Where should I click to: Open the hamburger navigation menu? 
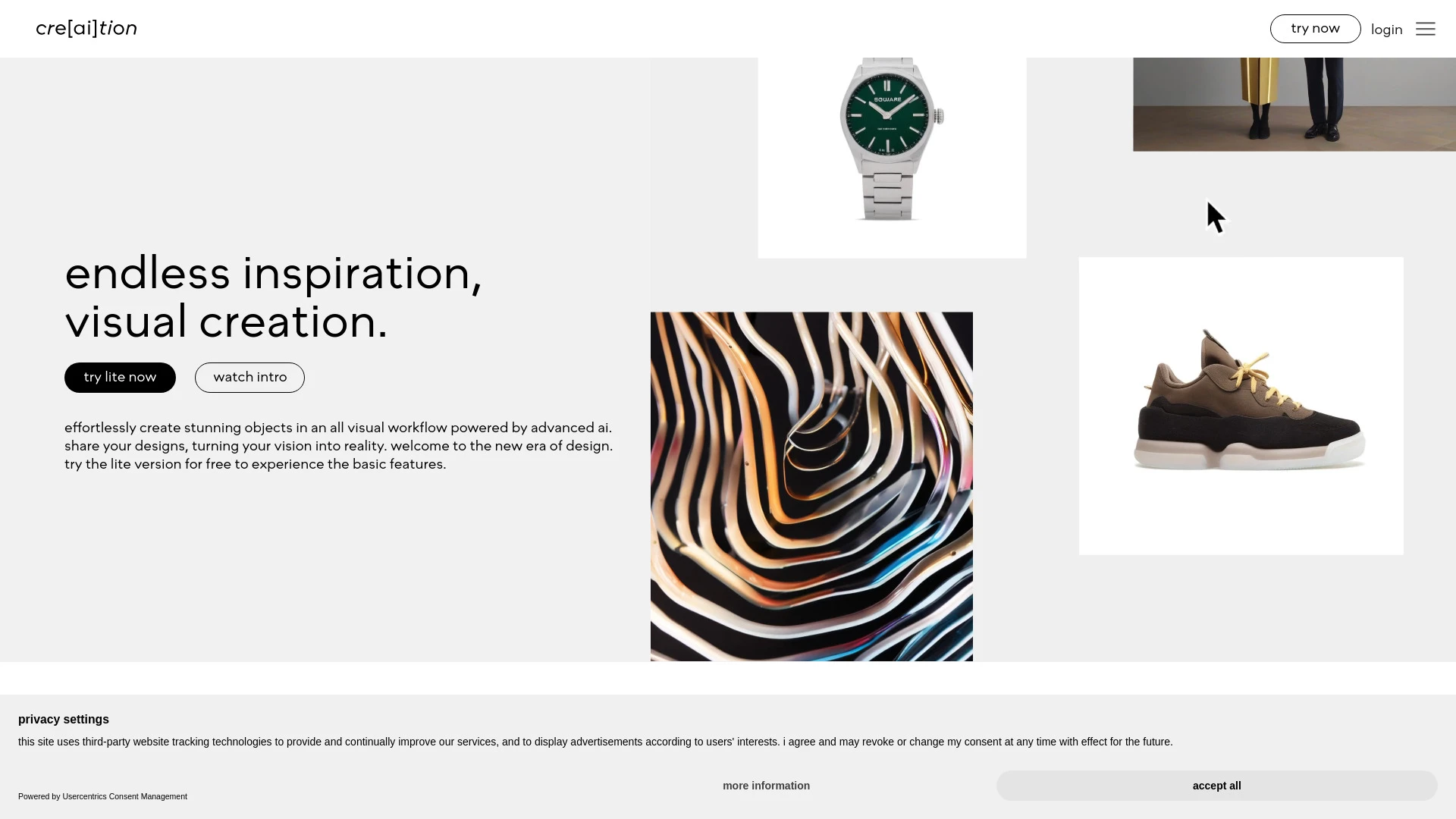(x=1425, y=28)
